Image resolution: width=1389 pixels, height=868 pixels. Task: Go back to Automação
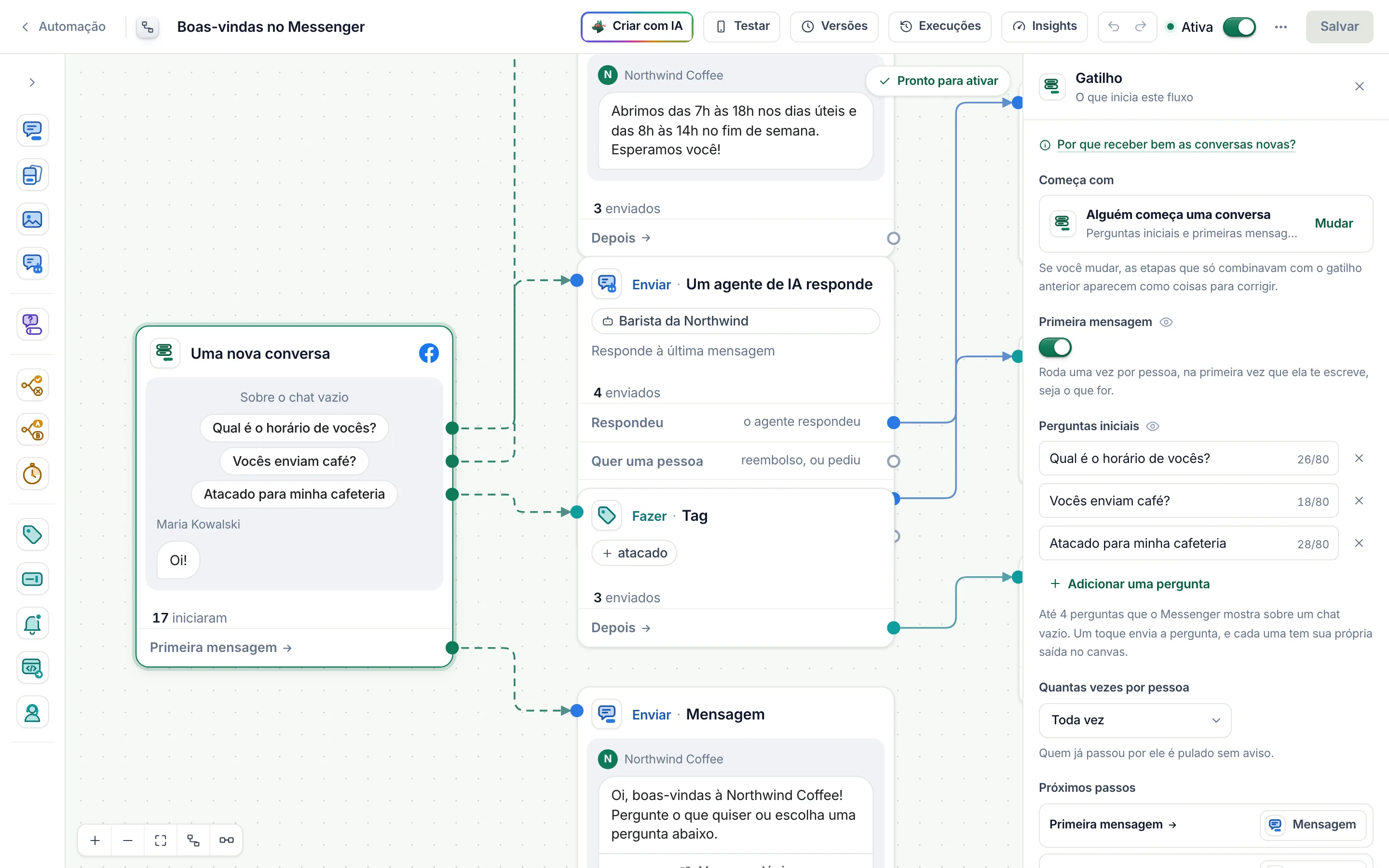pos(64,27)
